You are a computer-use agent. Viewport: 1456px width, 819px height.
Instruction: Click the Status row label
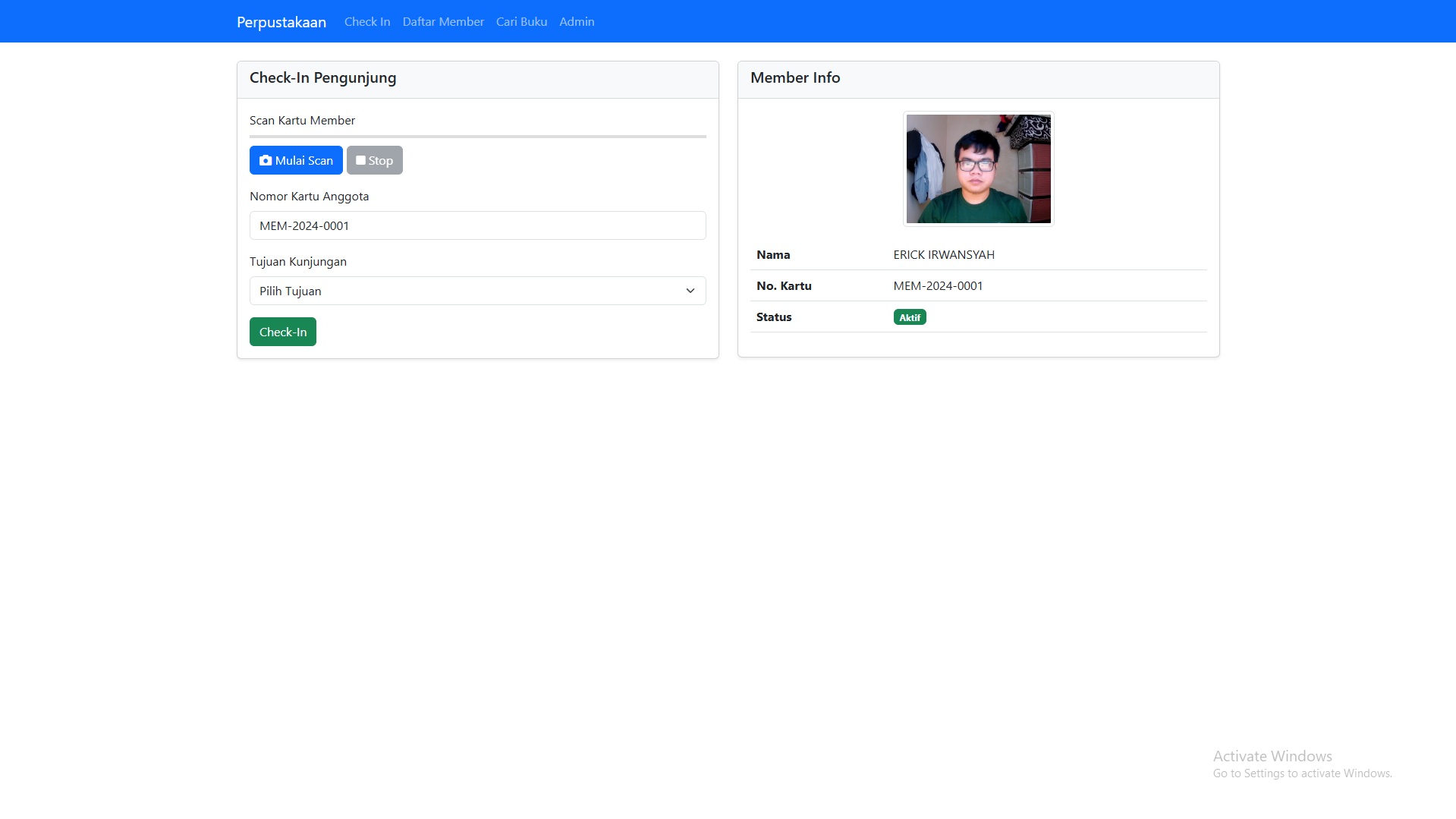coord(774,317)
